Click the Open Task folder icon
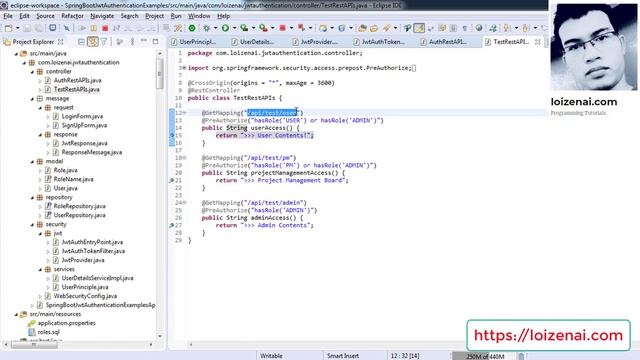 click(x=373, y=28)
